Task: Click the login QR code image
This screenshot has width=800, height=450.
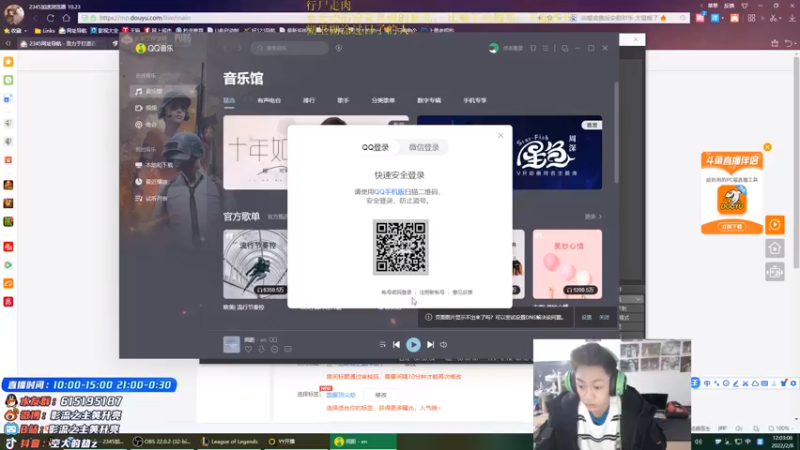Action: 401,247
